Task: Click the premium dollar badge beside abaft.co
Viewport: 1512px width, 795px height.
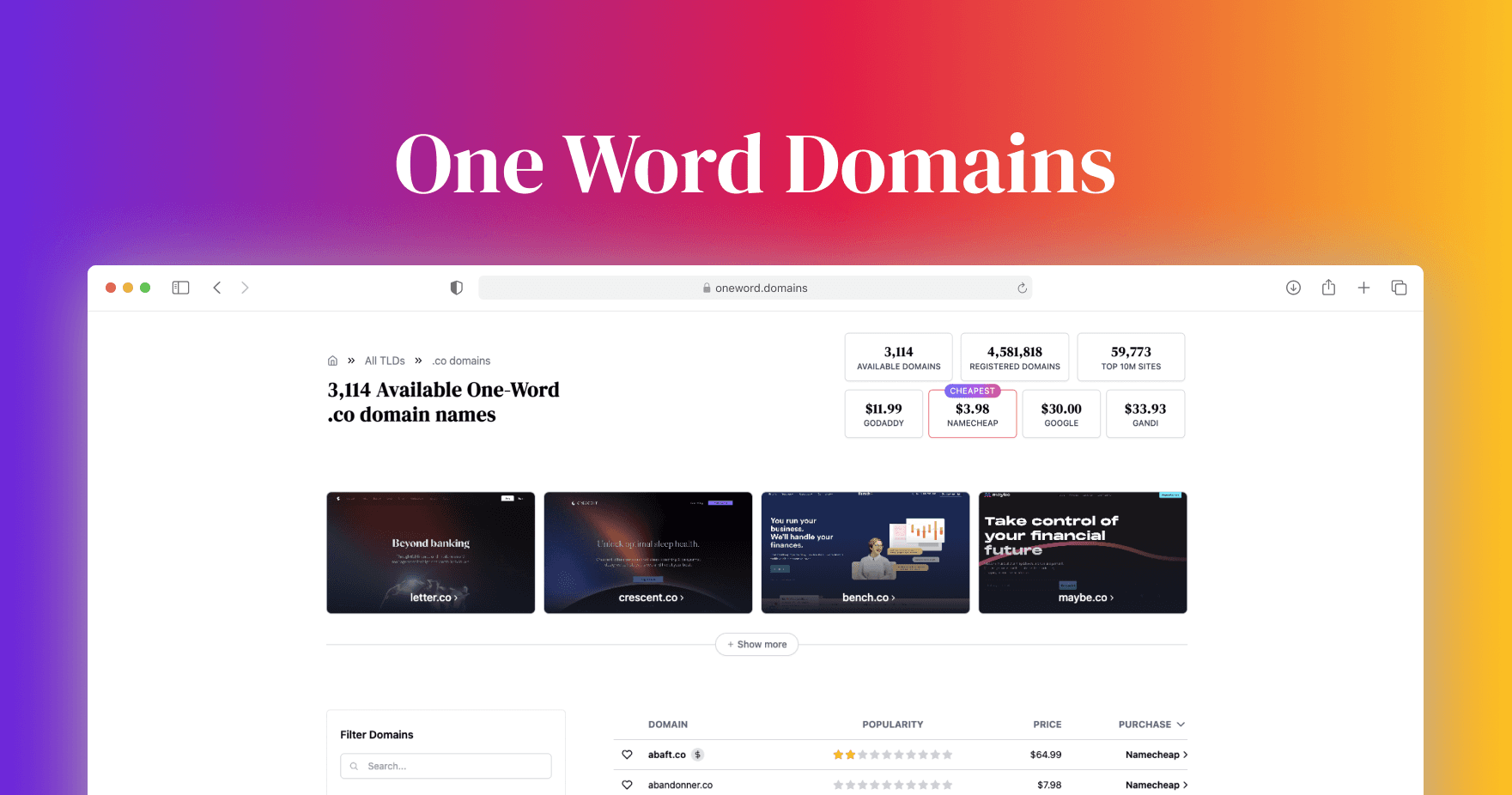Action: [698, 755]
